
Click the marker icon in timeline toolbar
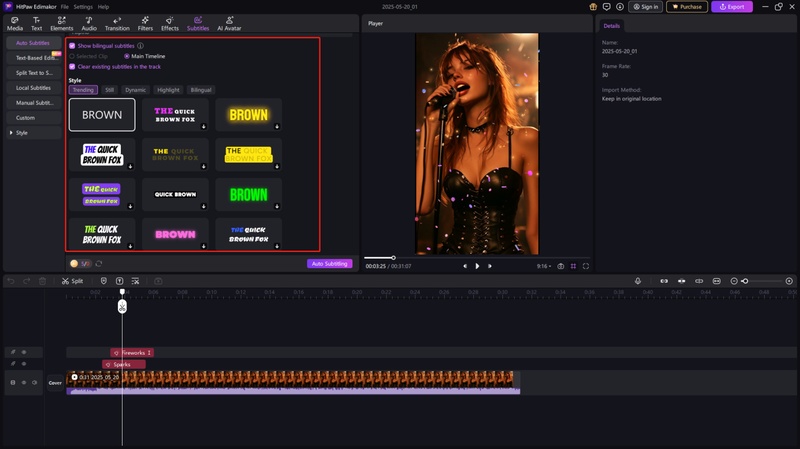point(104,281)
